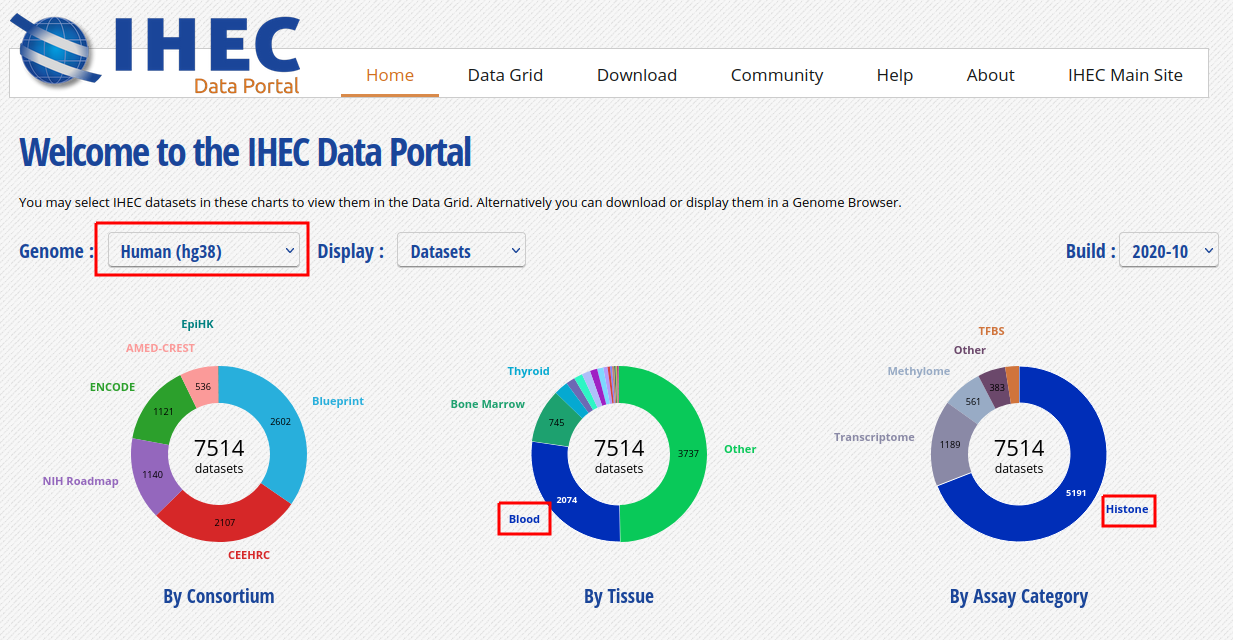Switch to the Data Grid tab

click(x=505, y=75)
